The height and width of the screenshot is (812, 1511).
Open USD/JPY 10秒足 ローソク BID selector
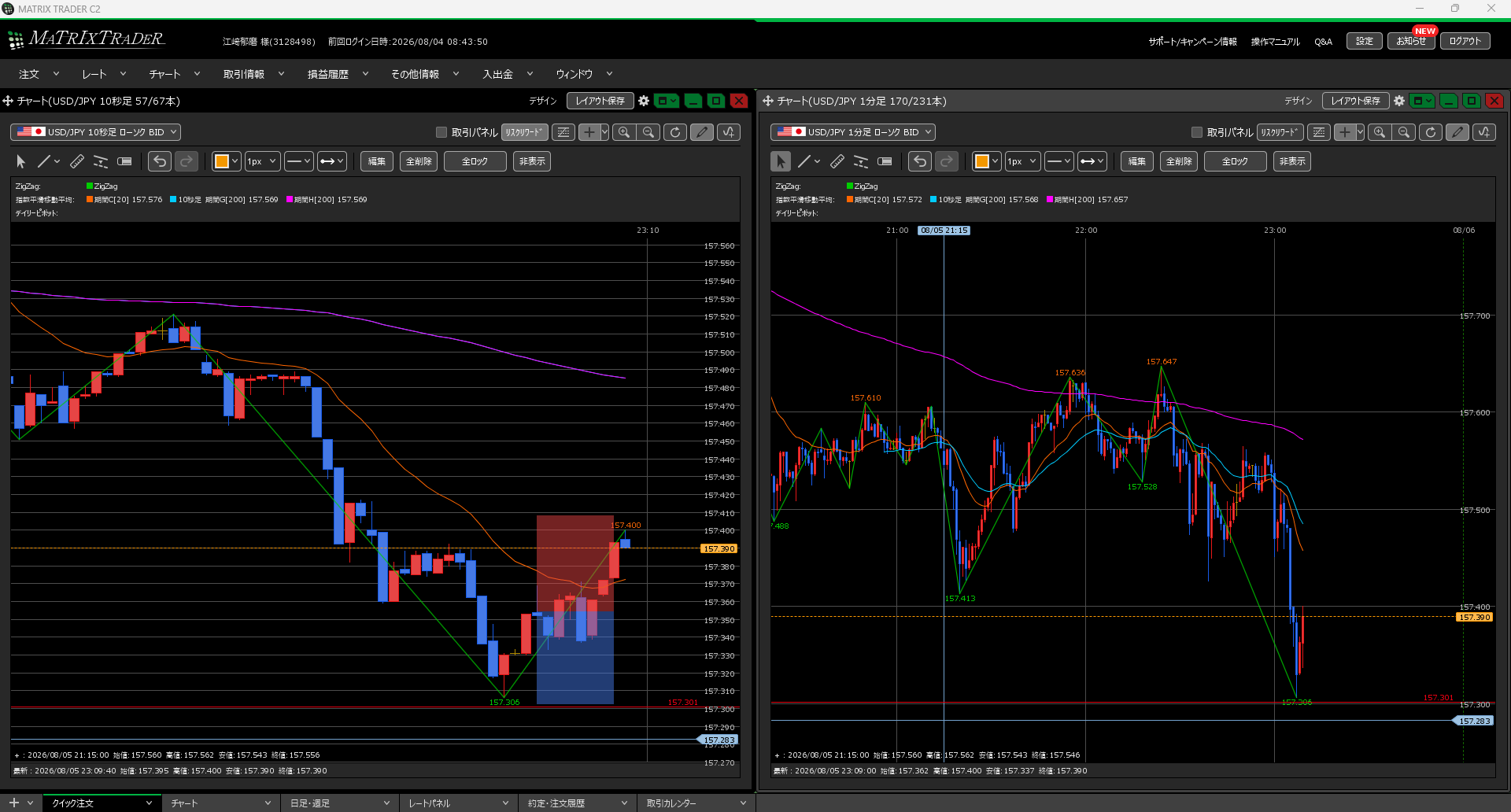click(x=95, y=132)
